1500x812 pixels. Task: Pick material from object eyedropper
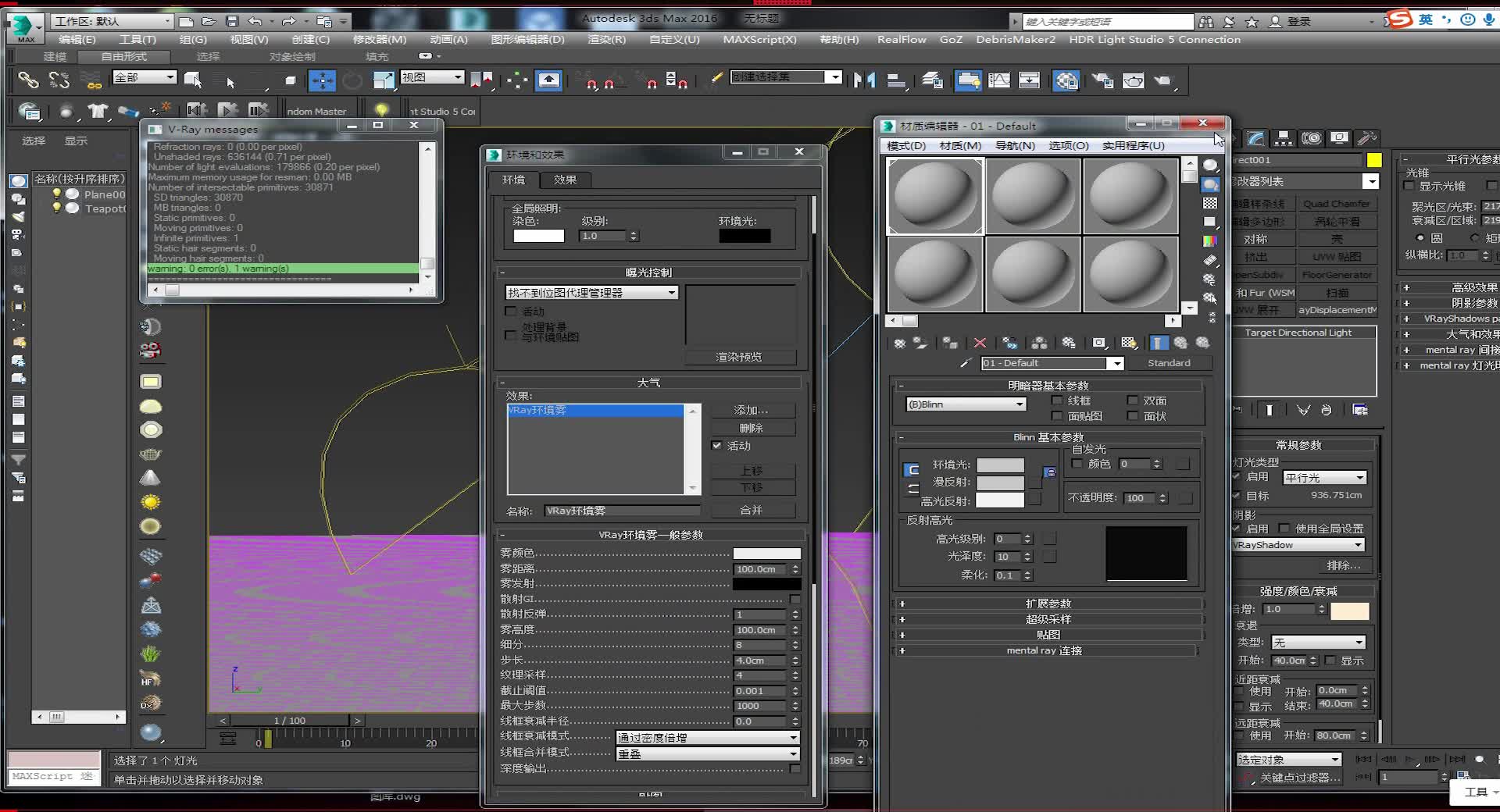pos(965,363)
